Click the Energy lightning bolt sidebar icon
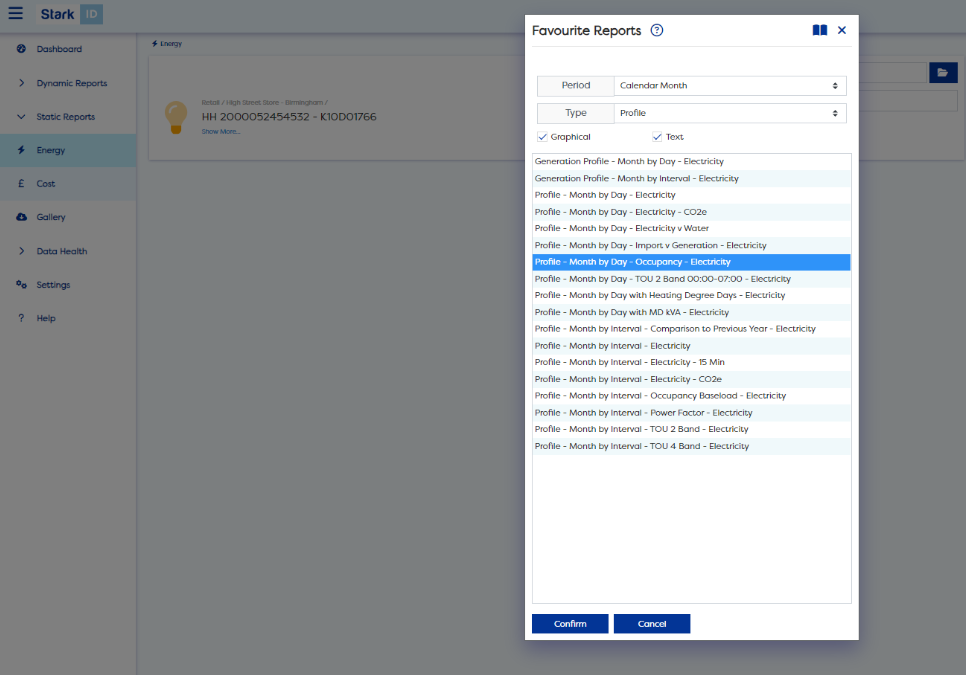This screenshot has width=966, height=675. (x=22, y=150)
